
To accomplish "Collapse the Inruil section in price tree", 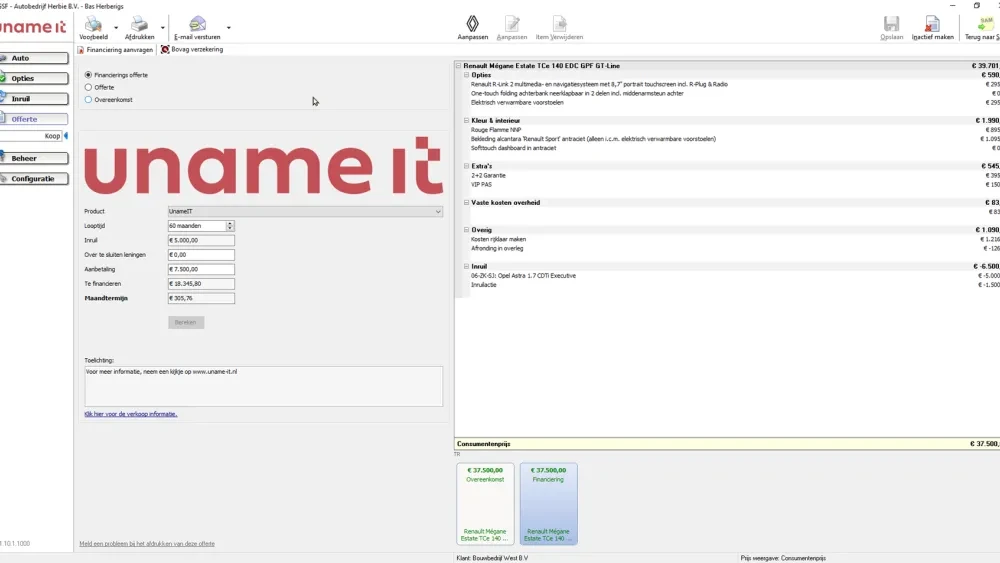I will point(466,267).
